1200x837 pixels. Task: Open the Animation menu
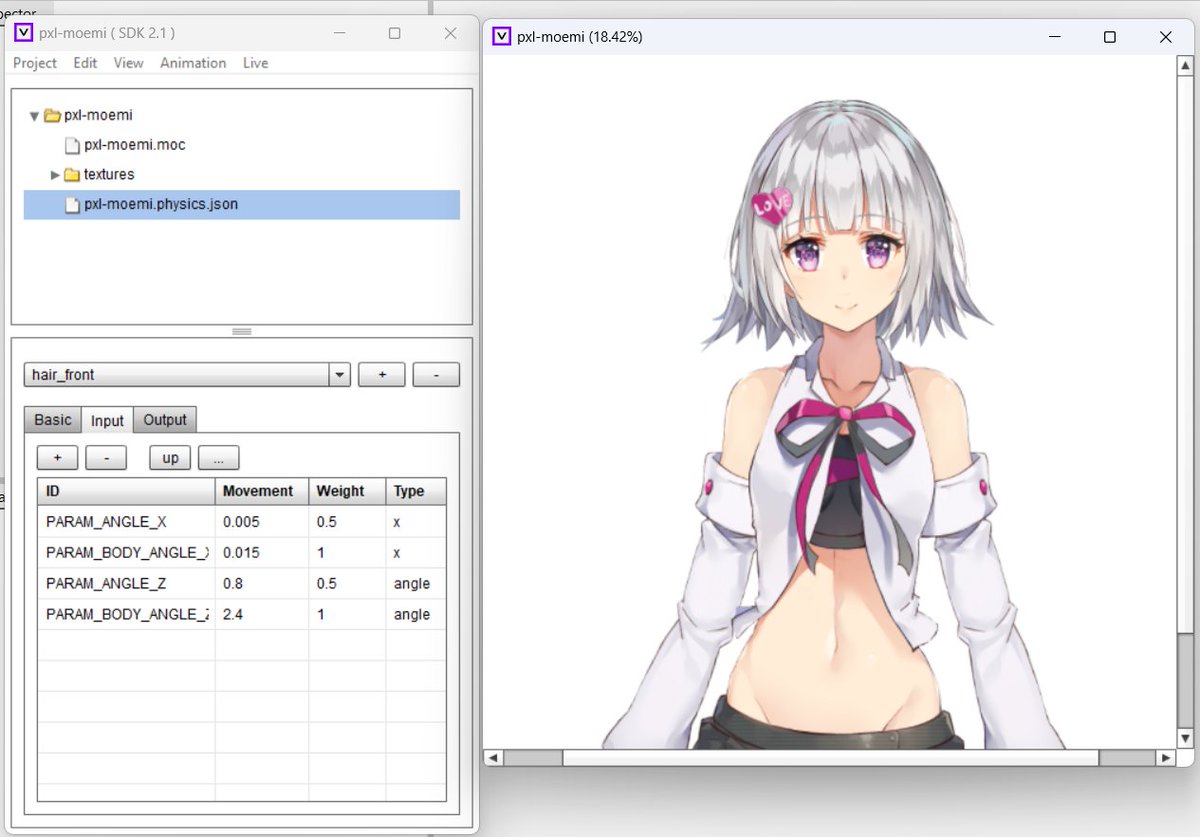click(192, 62)
